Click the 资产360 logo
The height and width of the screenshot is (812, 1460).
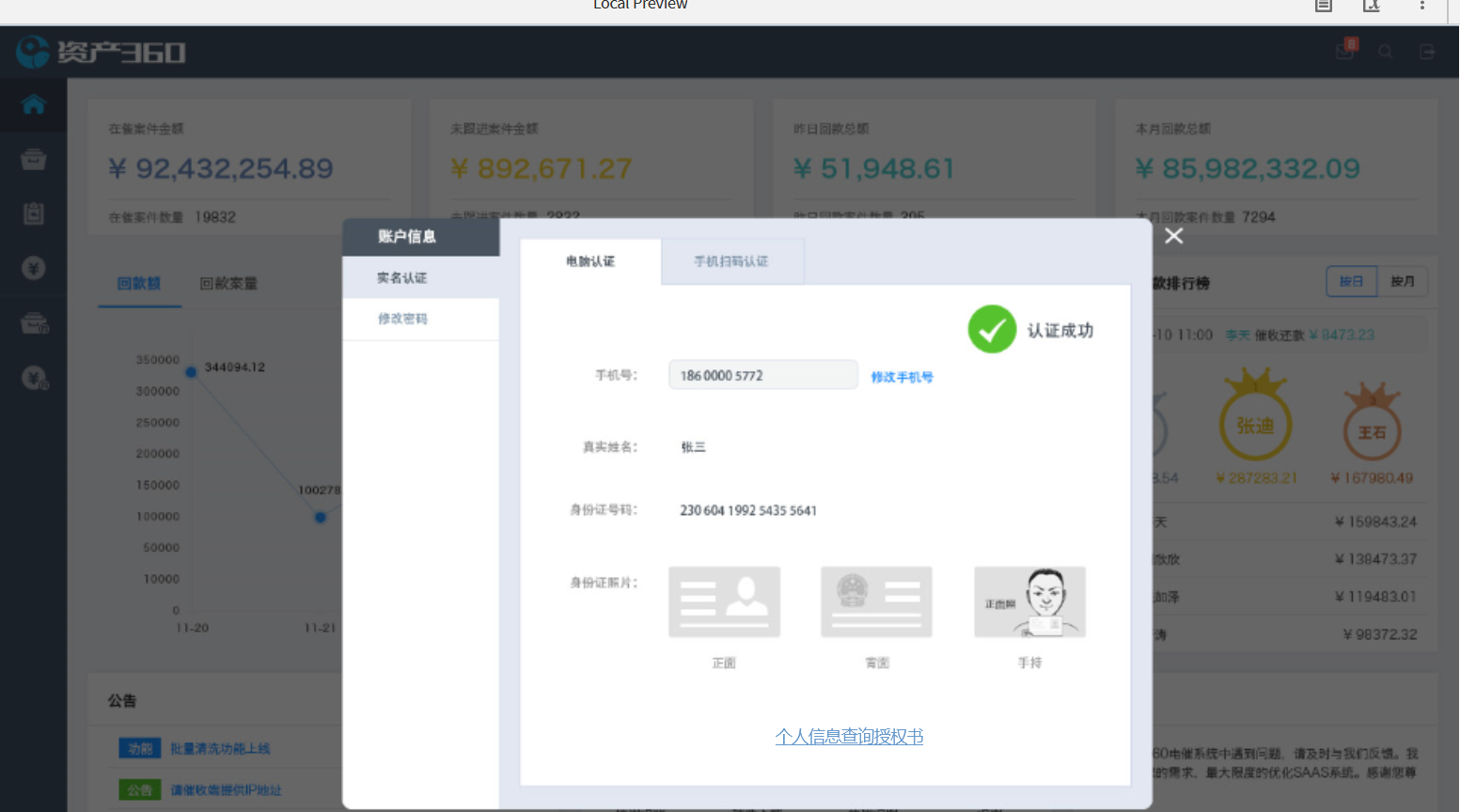click(x=101, y=52)
